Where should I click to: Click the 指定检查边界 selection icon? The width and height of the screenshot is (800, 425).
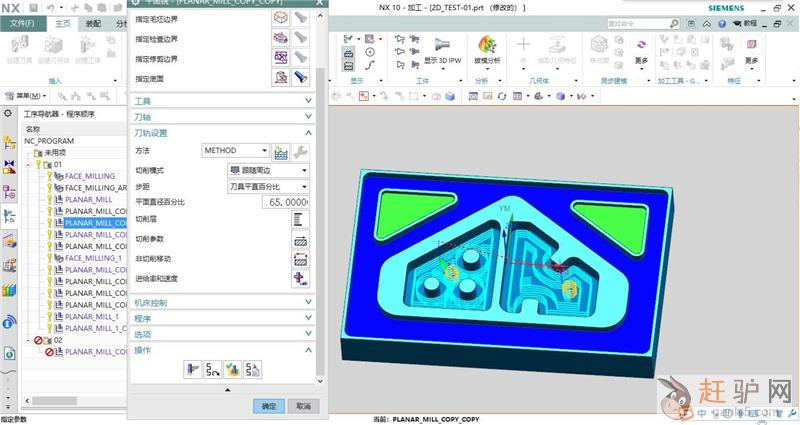pyautogui.click(x=281, y=37)
